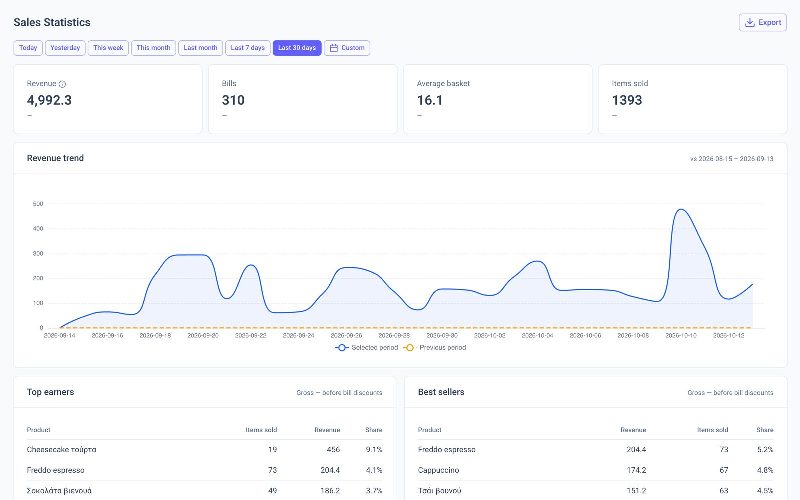Viewport: 800px width, 500px height.
Task: Click Best sellers Items sold column header
Action: tap(712, 430)
